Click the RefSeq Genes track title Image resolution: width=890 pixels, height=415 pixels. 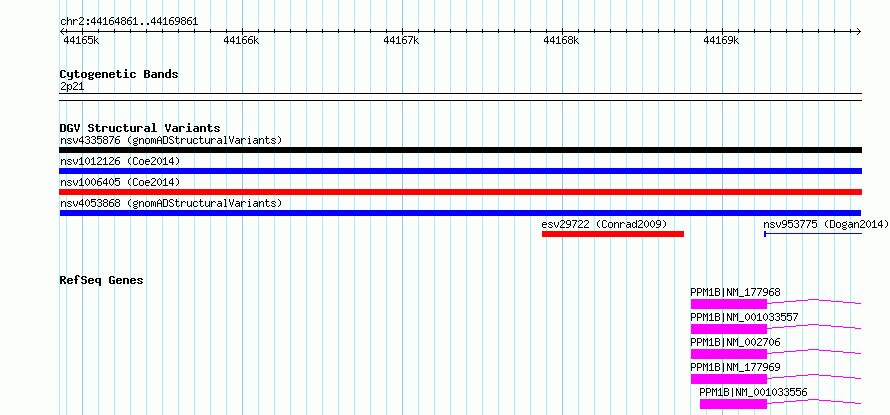coord(102,280)
